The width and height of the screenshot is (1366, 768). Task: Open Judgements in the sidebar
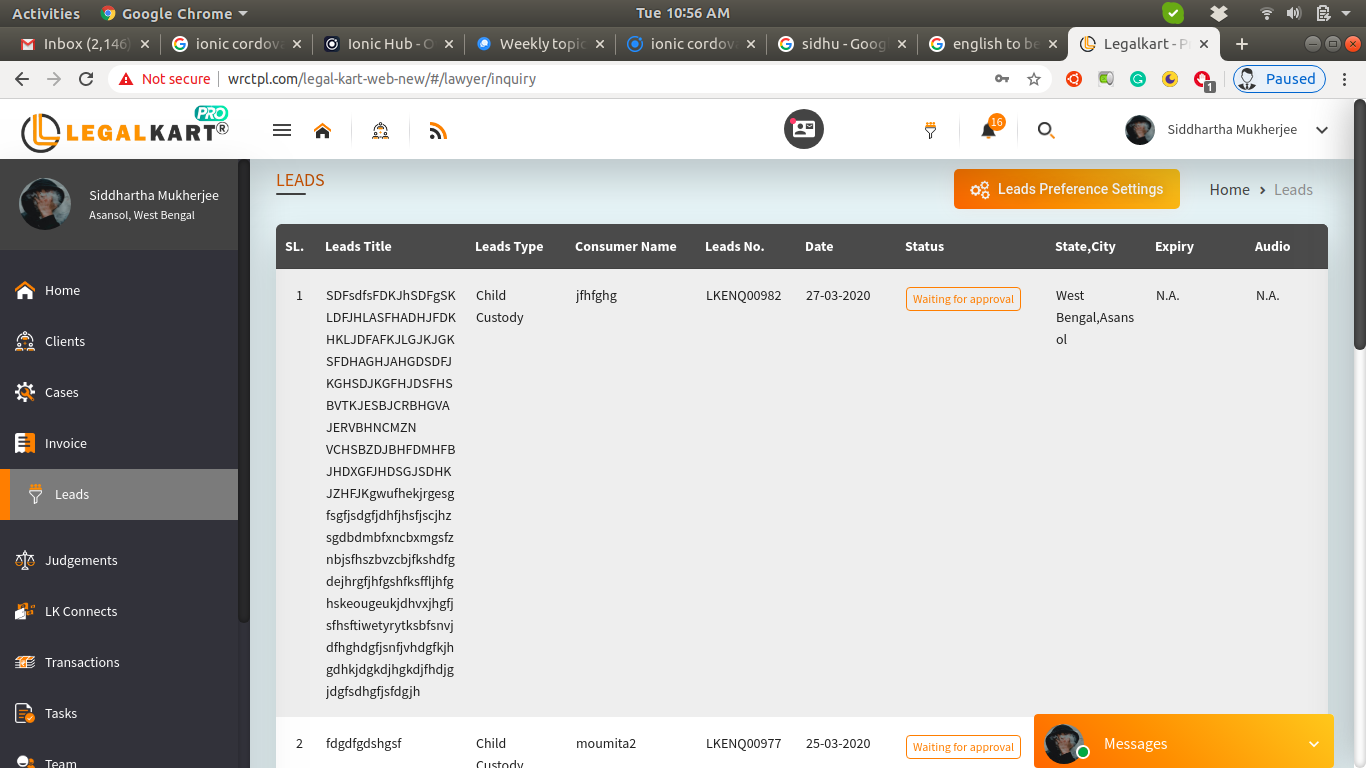(x=81, y=560)
